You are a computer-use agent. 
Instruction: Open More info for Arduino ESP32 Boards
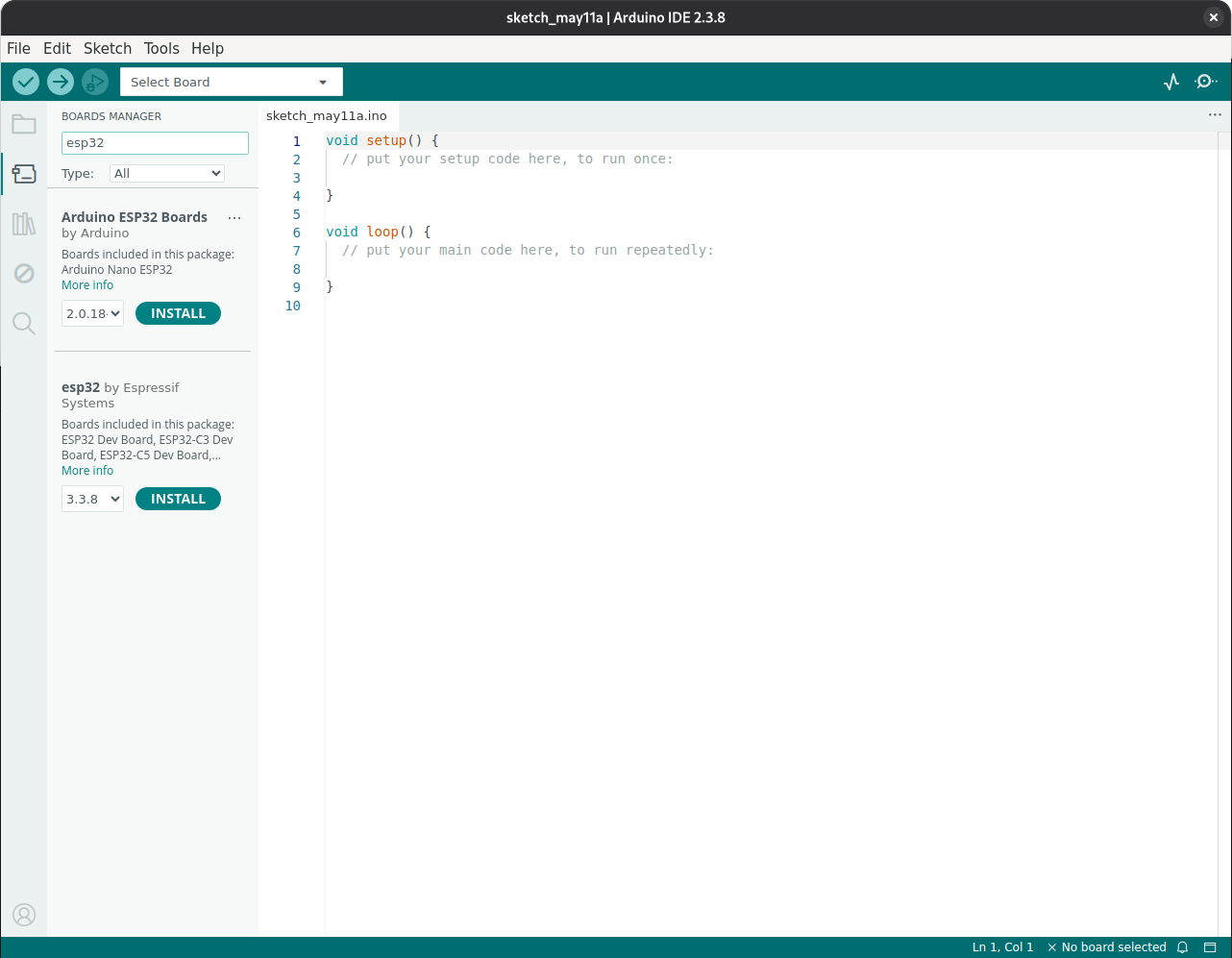(x=87, y=285)
